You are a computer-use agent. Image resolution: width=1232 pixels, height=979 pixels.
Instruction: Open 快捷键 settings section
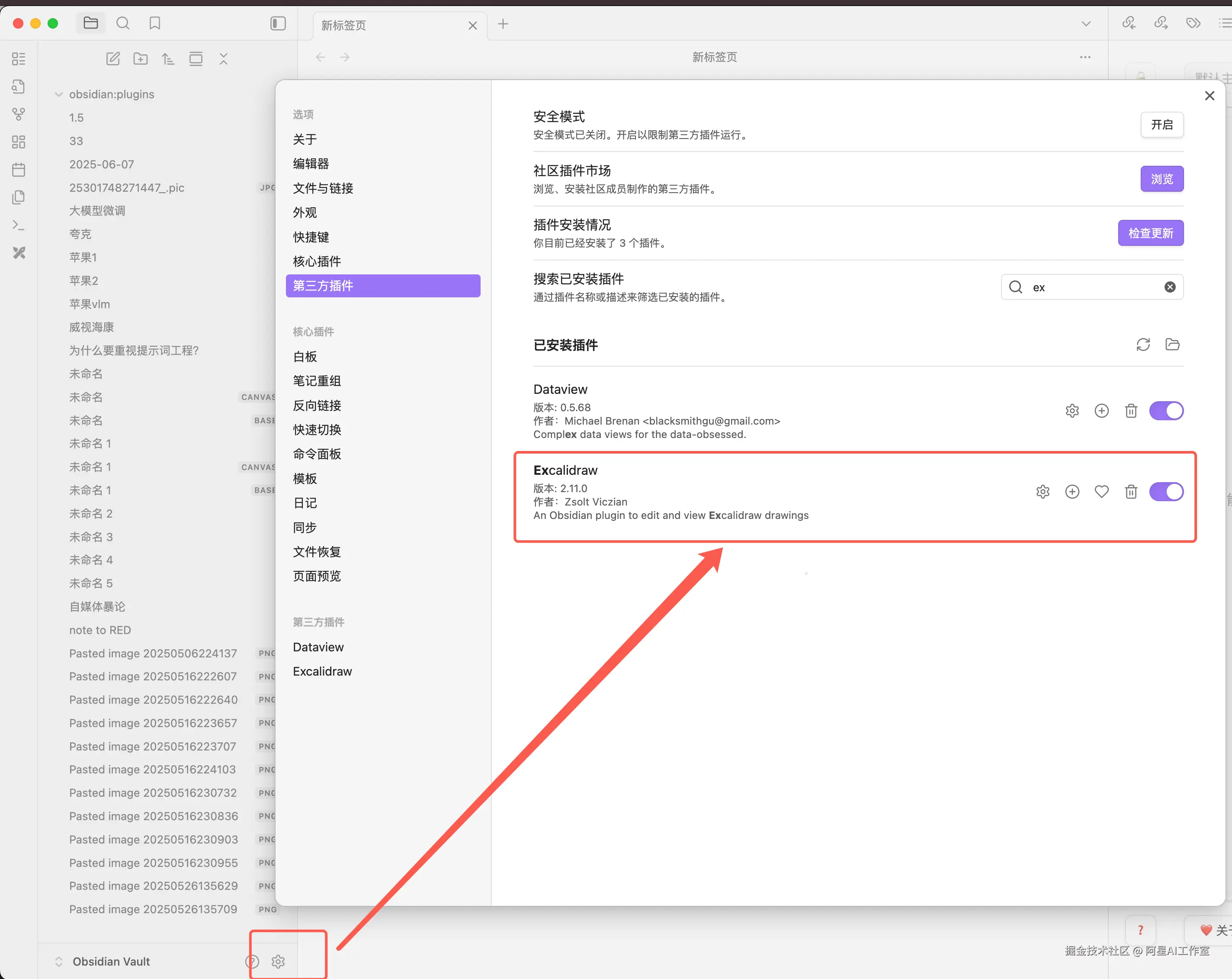[x=311, y=237]
